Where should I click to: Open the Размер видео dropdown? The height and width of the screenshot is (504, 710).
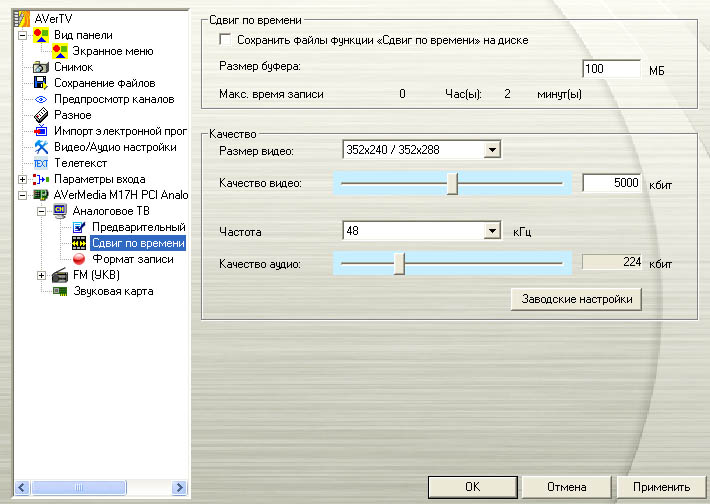[x=491, y=149]
